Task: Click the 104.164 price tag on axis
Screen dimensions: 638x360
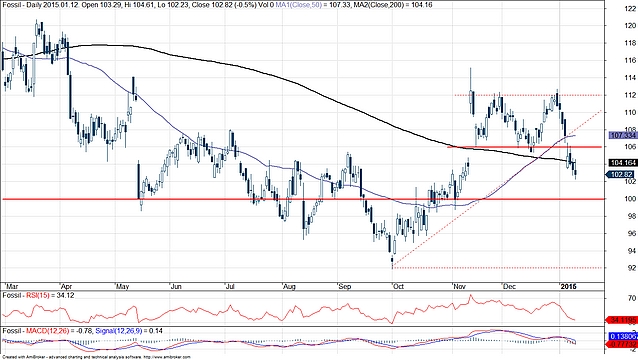Action: tap(623, 163)
